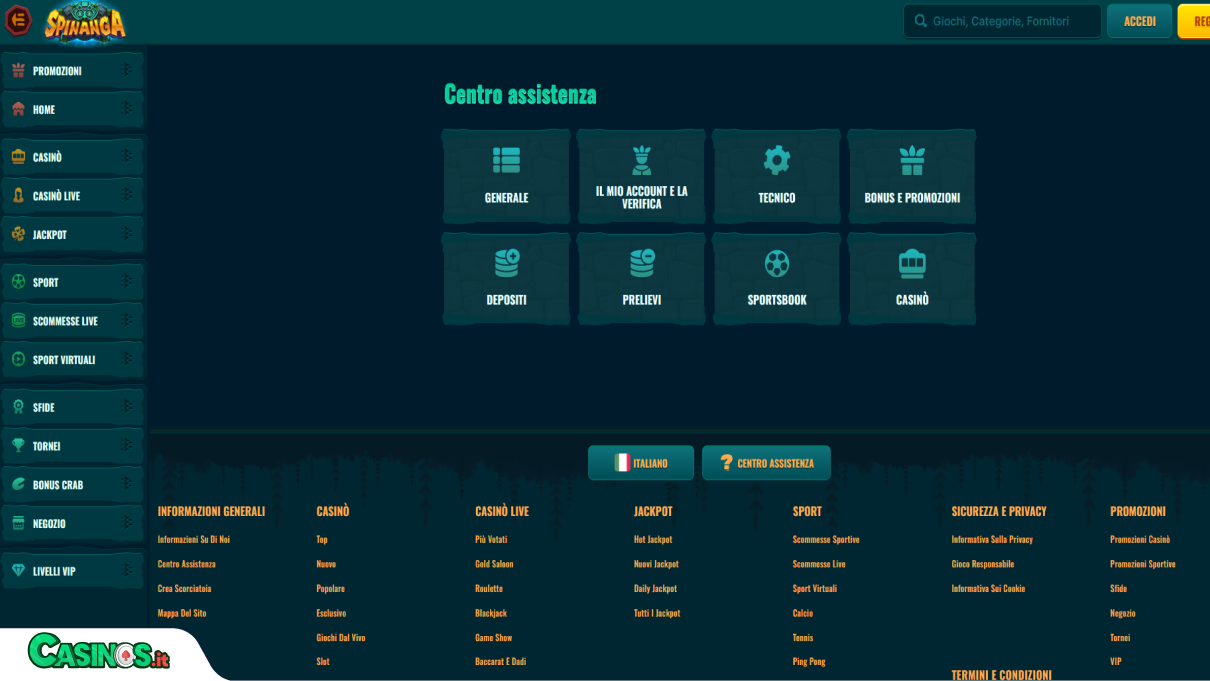Follow the Informativa Sui Cookie link

pyautogui.click(x=988, y=588)
